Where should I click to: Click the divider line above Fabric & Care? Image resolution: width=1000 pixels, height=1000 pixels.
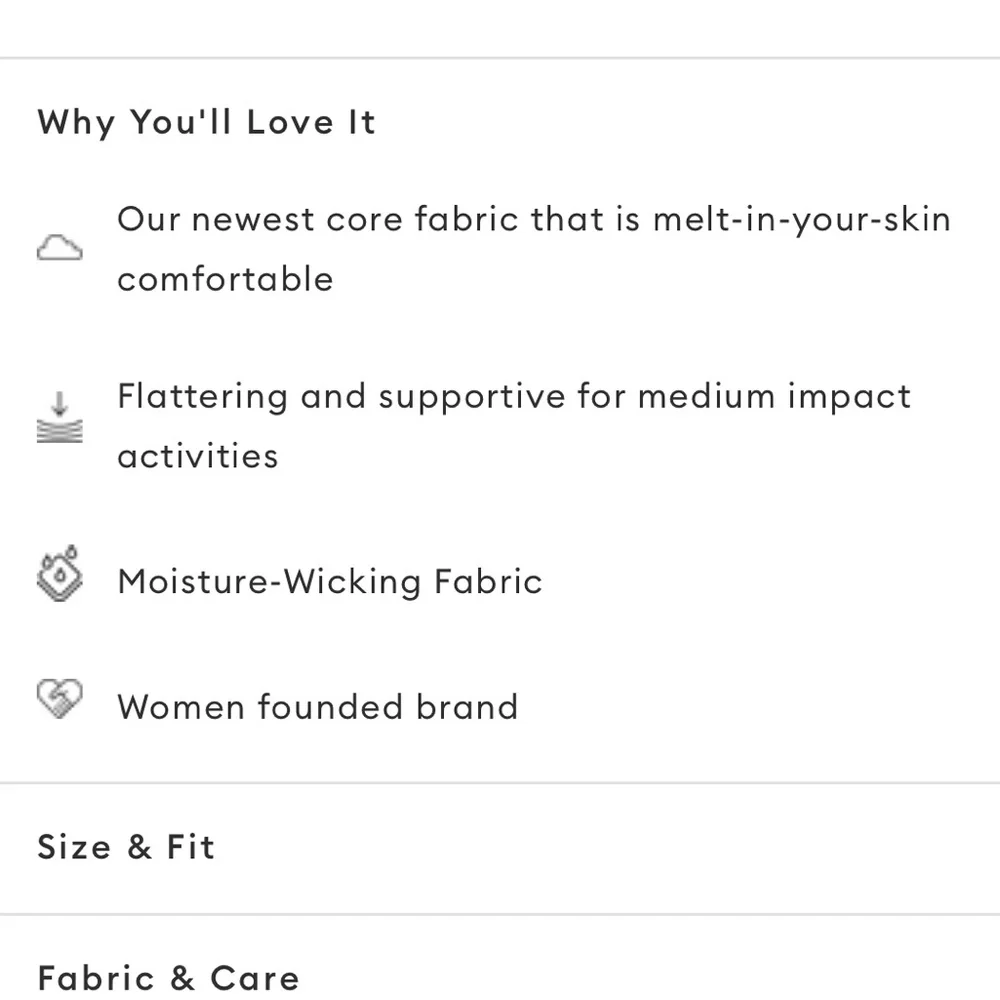tap(500, 915)
